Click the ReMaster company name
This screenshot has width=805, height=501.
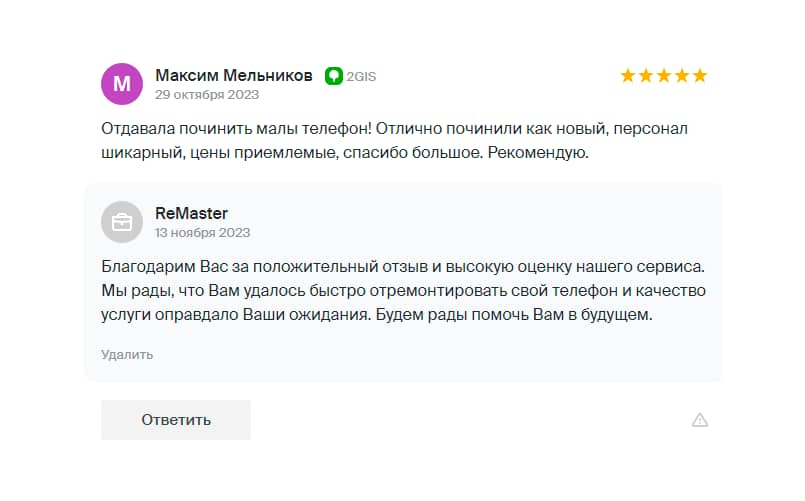tap(192, 213)
